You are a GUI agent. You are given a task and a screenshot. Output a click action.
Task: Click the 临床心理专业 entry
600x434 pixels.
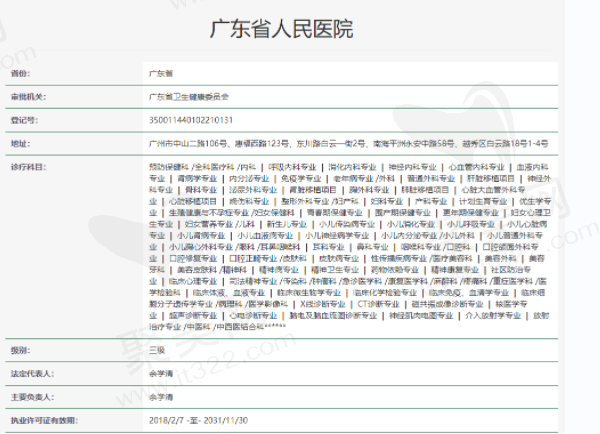click(193, 281)
